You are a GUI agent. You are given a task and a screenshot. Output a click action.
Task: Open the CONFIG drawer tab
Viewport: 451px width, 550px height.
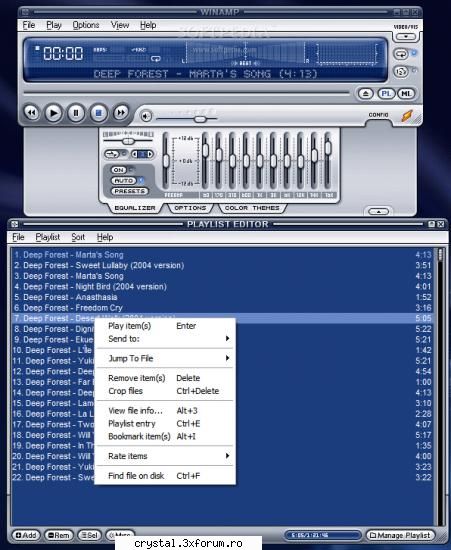(378, 115)
